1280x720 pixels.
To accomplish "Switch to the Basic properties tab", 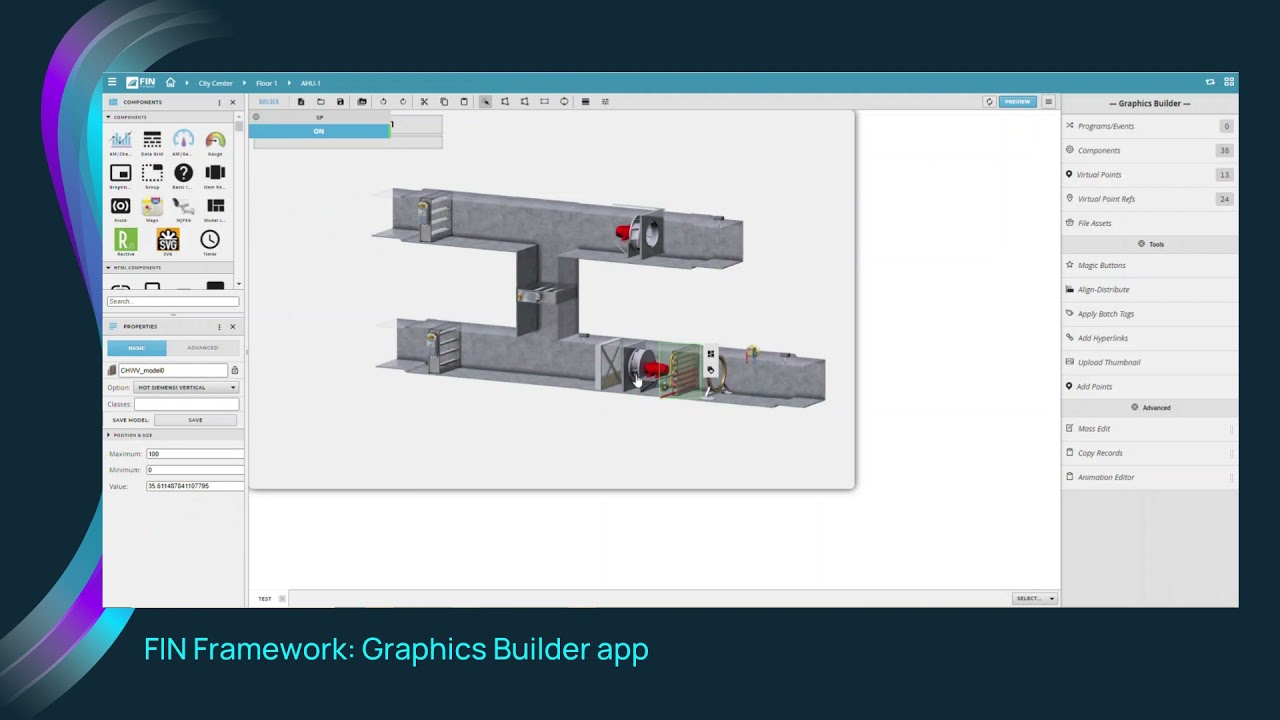I will click(137, 348).
